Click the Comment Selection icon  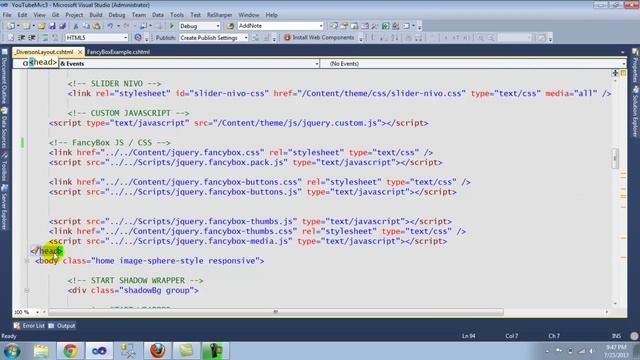44,38
